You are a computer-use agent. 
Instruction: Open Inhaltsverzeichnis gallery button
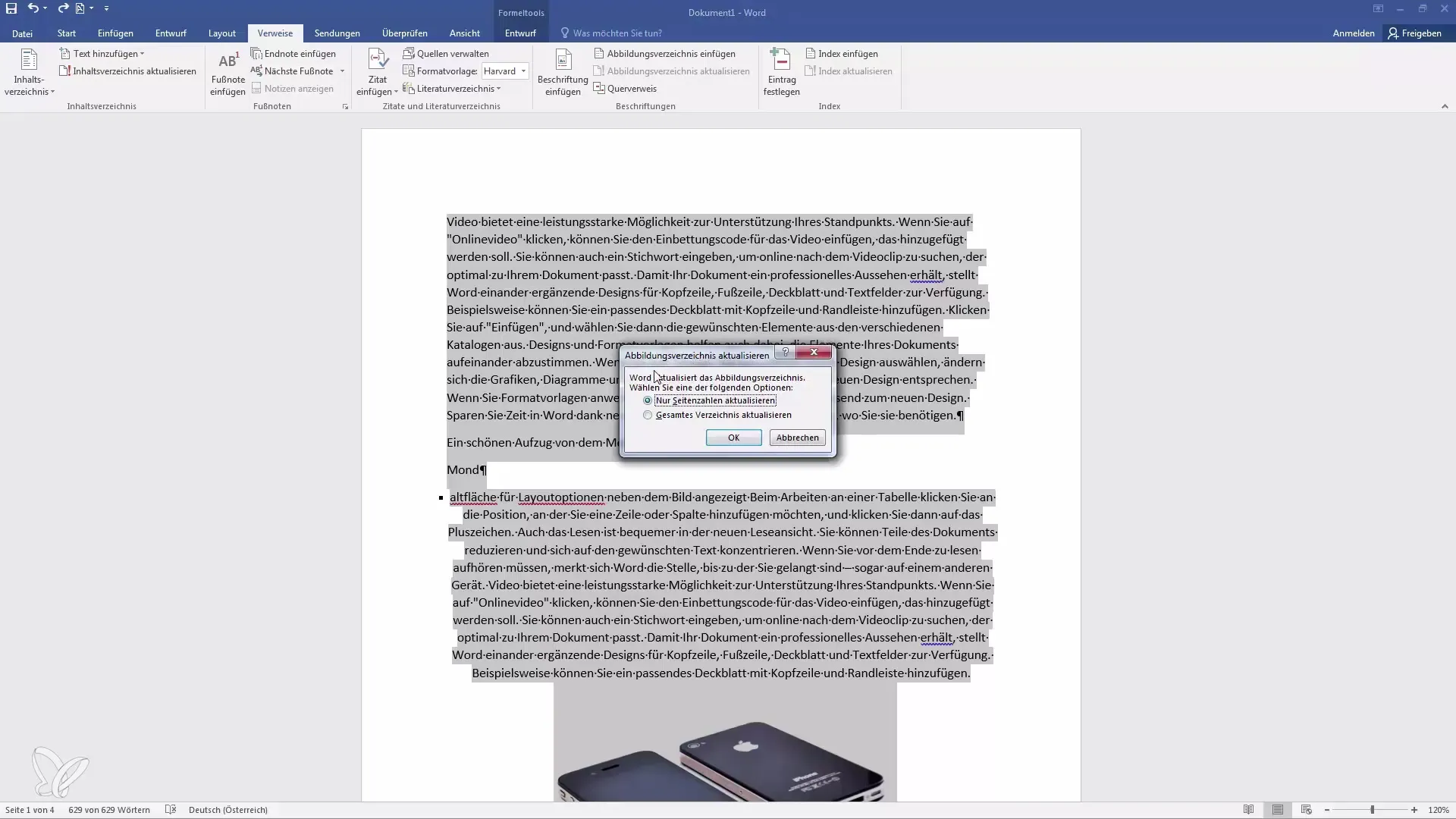29,73
